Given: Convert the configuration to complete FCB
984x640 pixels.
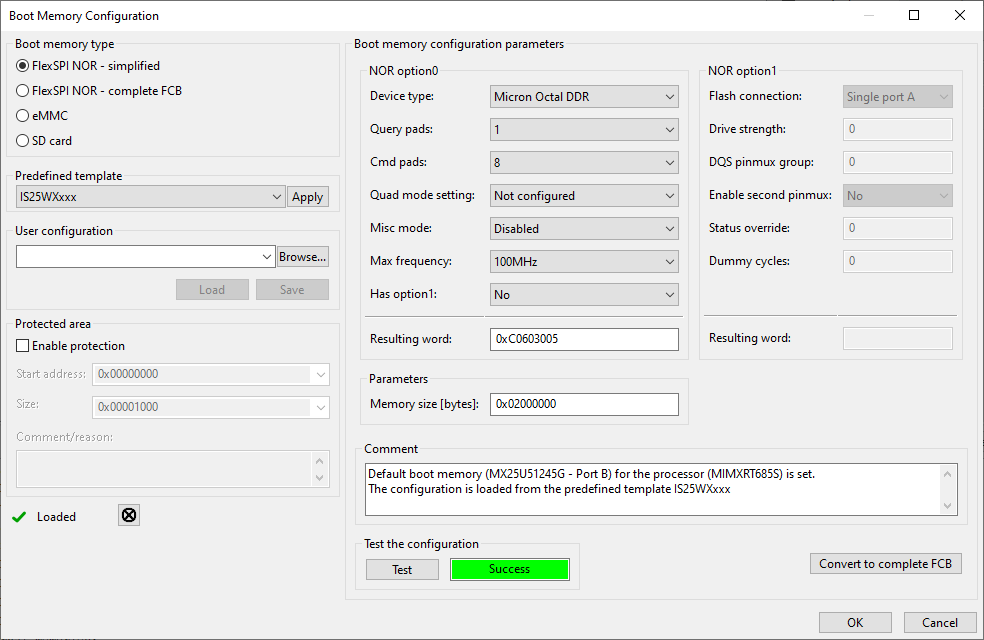Looking at the screenshot, I should 885,563.
